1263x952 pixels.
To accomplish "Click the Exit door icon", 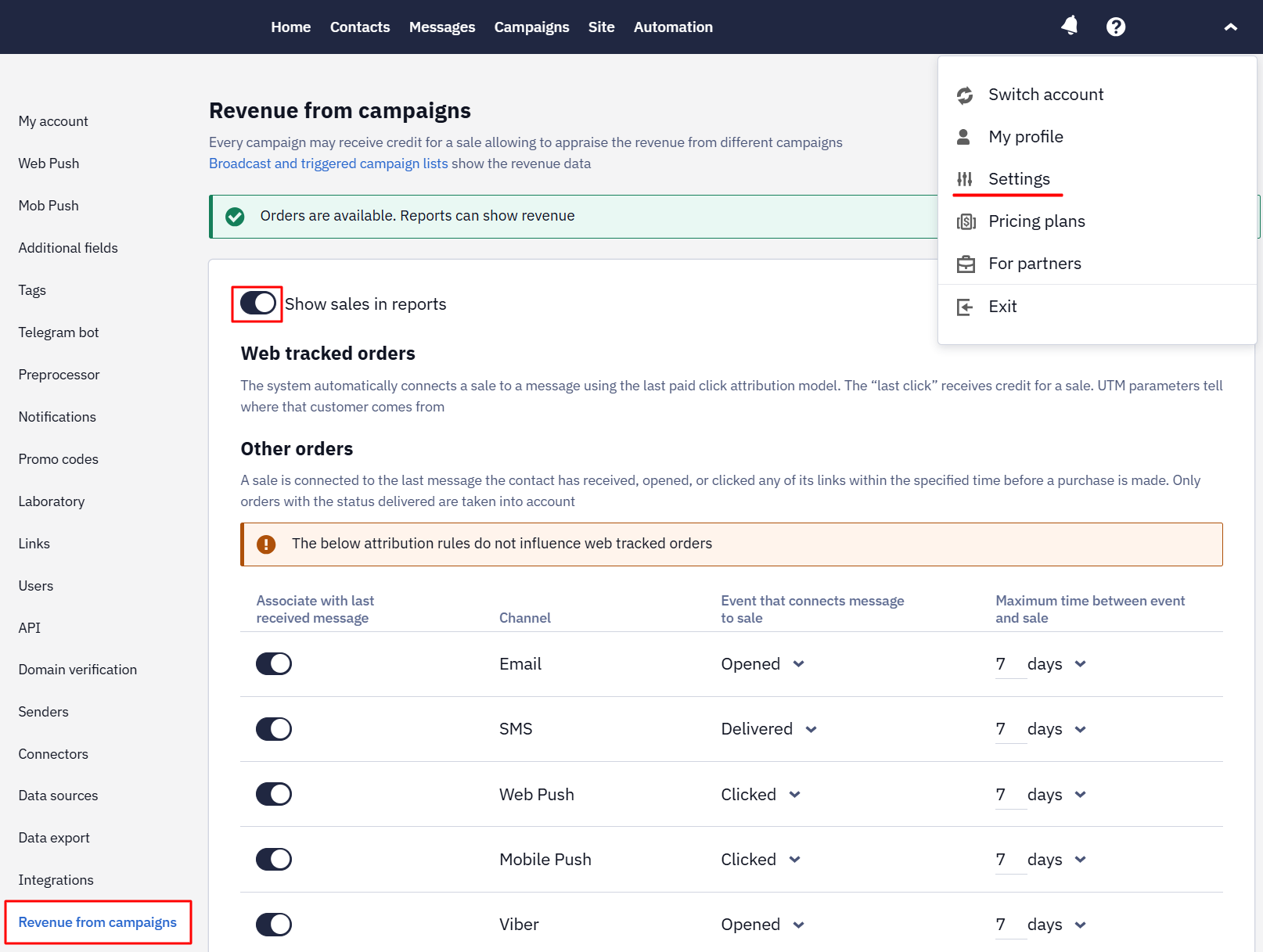I will pos(965,307).
